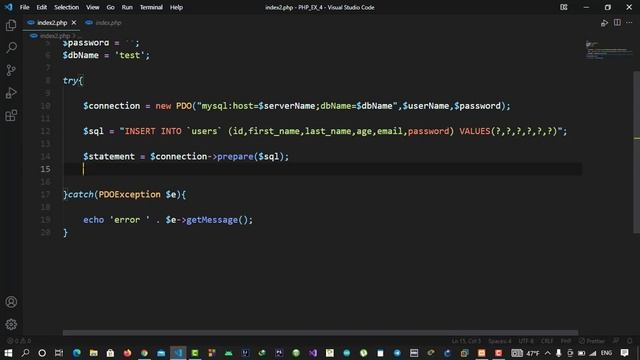
Task: Open Microsoft Store from taskbar
Action: (110, 353)
